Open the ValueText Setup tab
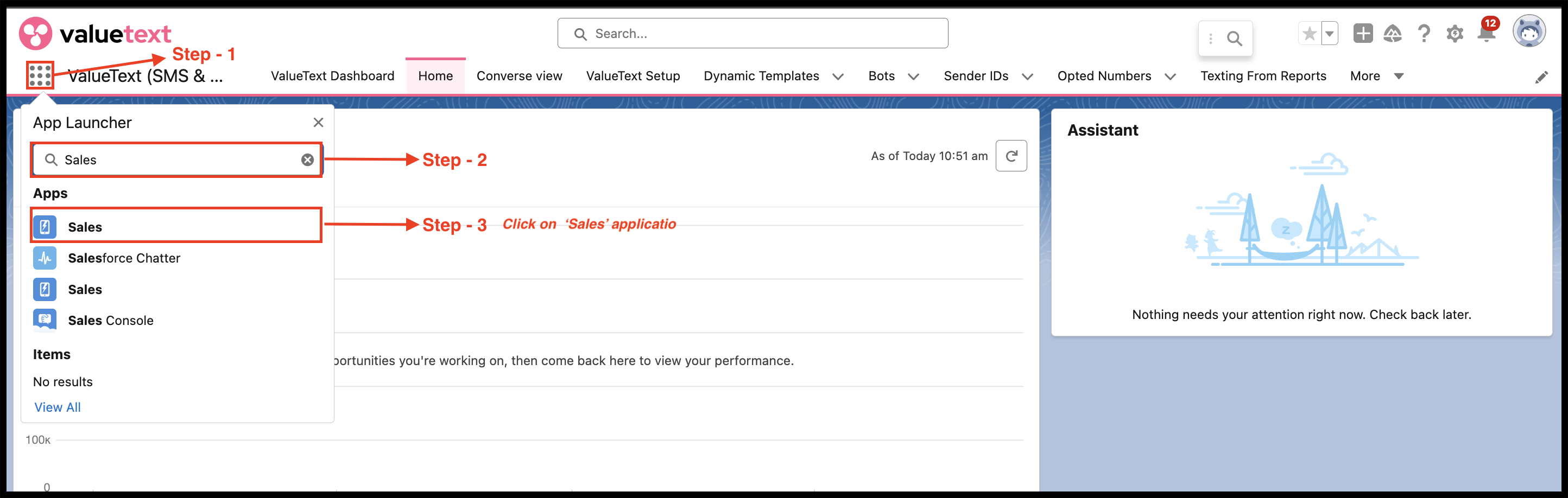The image size is (1568, 498). click(x=633, y=76)
